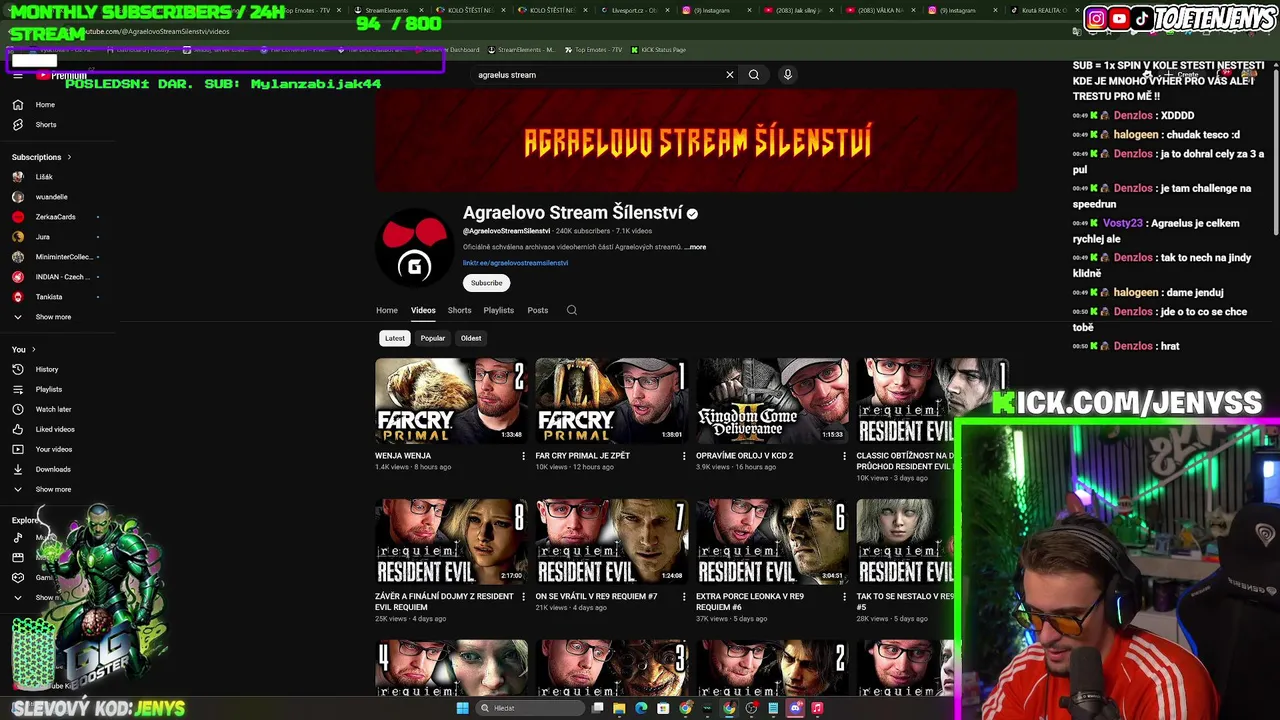Open options menu for WENJA WENJA video
The width and height of the screenshot is (1280, 720).
[523, 456]
